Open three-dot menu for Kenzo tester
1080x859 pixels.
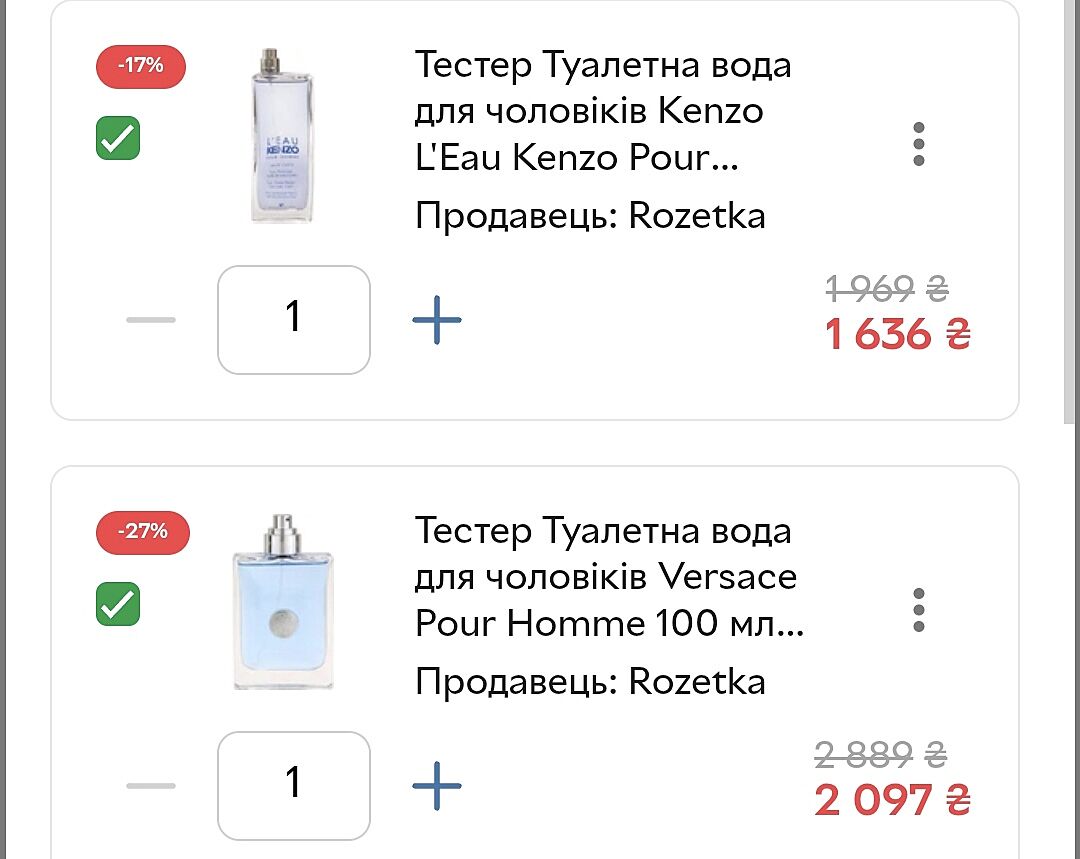919,145
